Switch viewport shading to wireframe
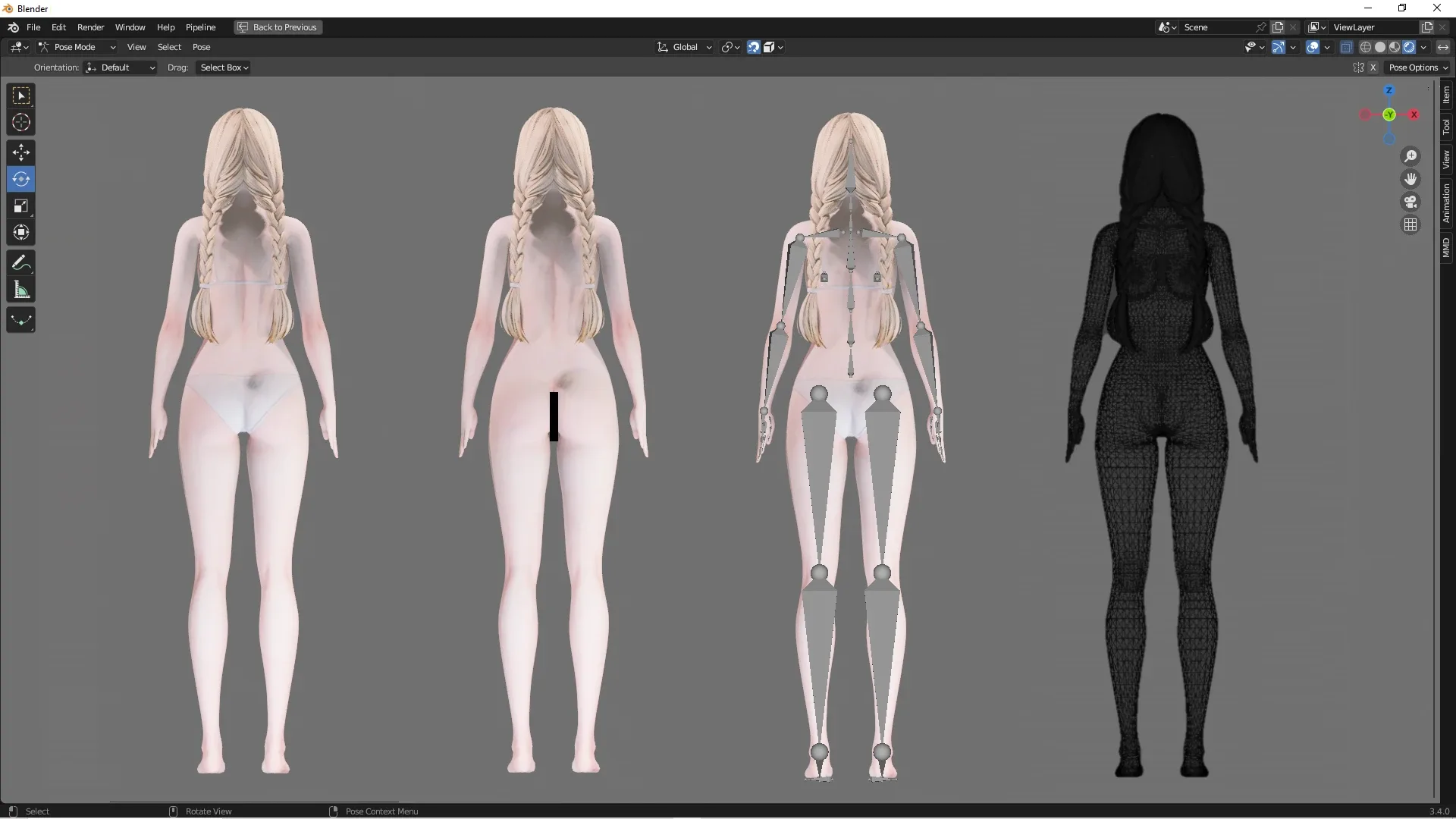Screen dimensions: 1456x819 click(1367, 46)
